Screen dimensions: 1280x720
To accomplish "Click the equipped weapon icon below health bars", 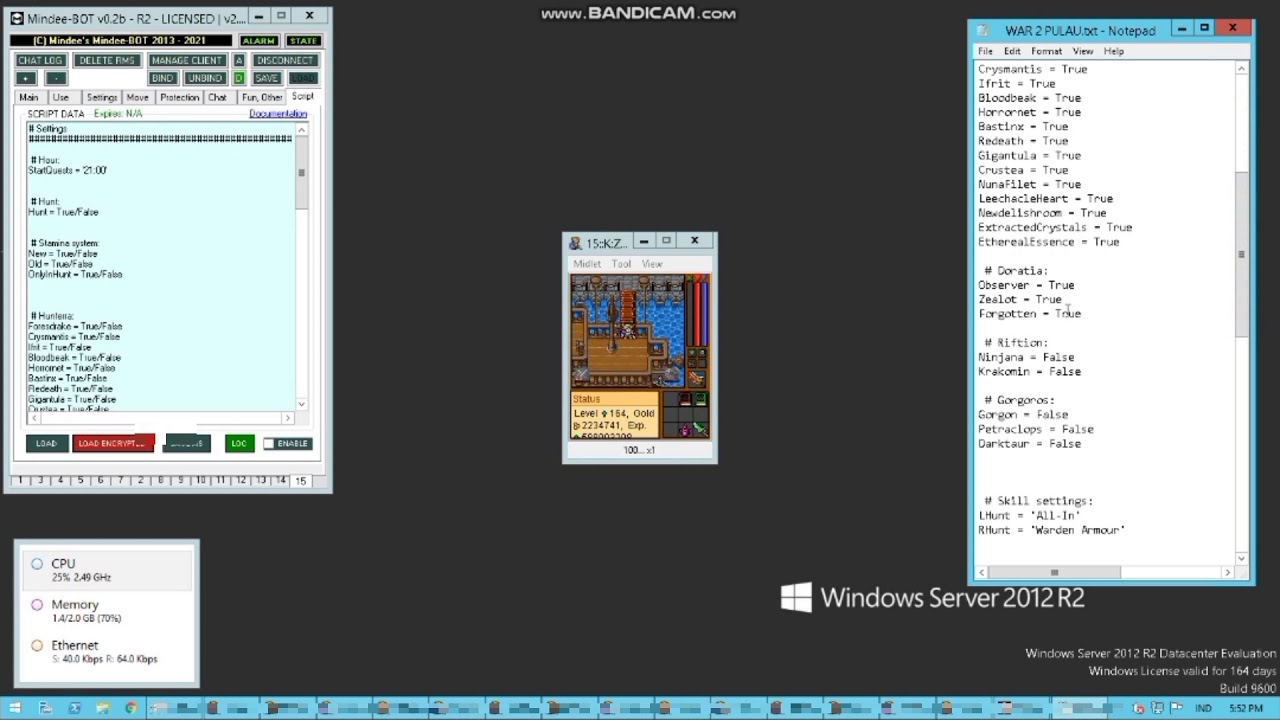I will tap(696, 377).
